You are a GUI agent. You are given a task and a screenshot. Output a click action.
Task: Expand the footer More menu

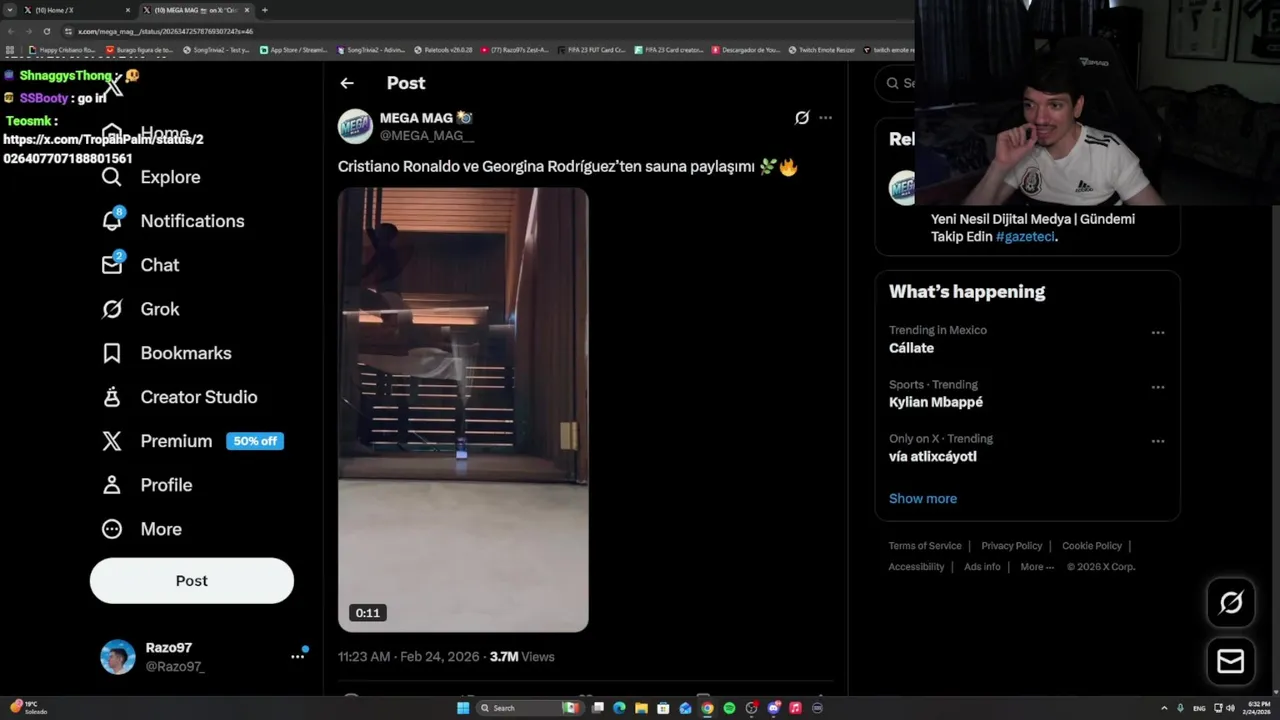pyautogui.click(x=1037, y=567)
